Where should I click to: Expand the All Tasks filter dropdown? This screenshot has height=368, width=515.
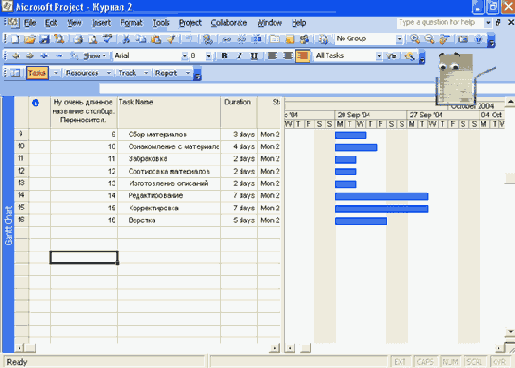[x=379, y=56]
